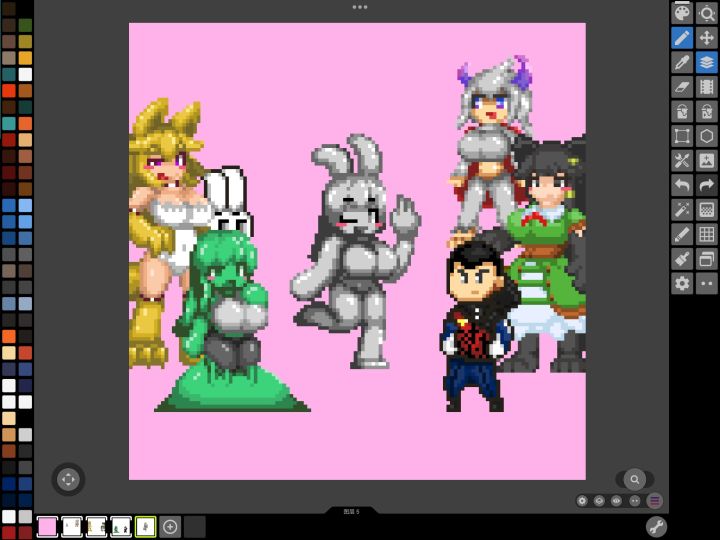This screenshot has width=720, height=540.
Task: Click the two-dot layer options button
Action: pyautogui.click(x=635, y=501)
